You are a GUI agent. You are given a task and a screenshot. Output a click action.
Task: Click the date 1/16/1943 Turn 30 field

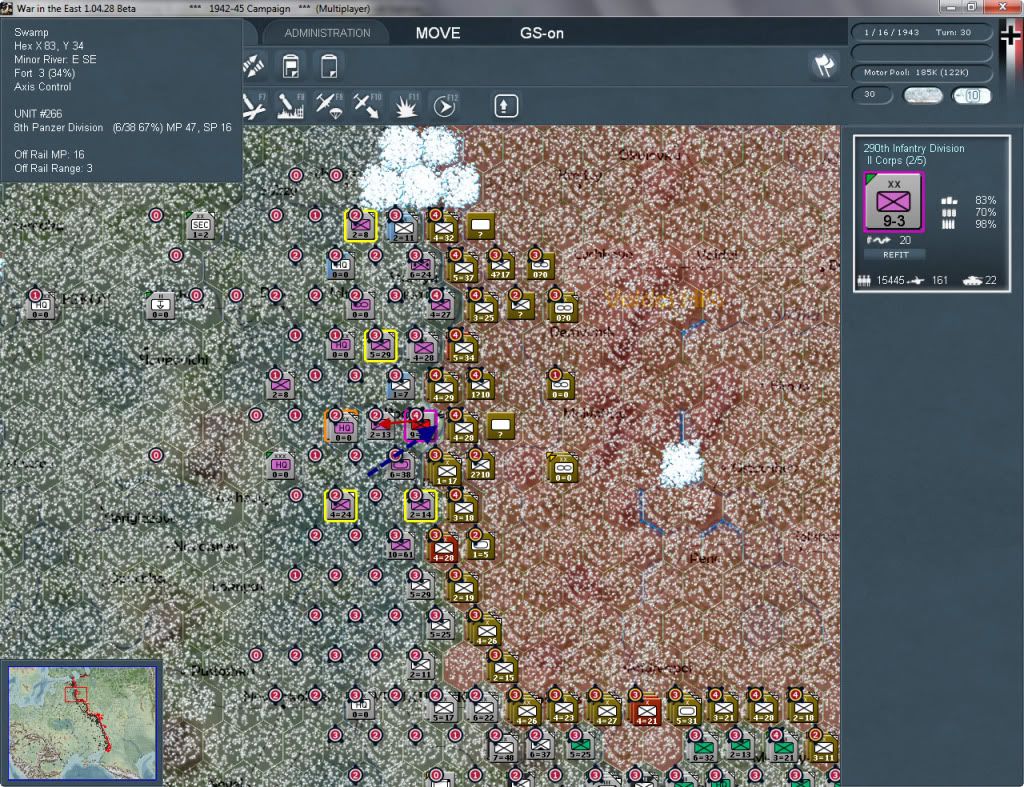(921, 32)
